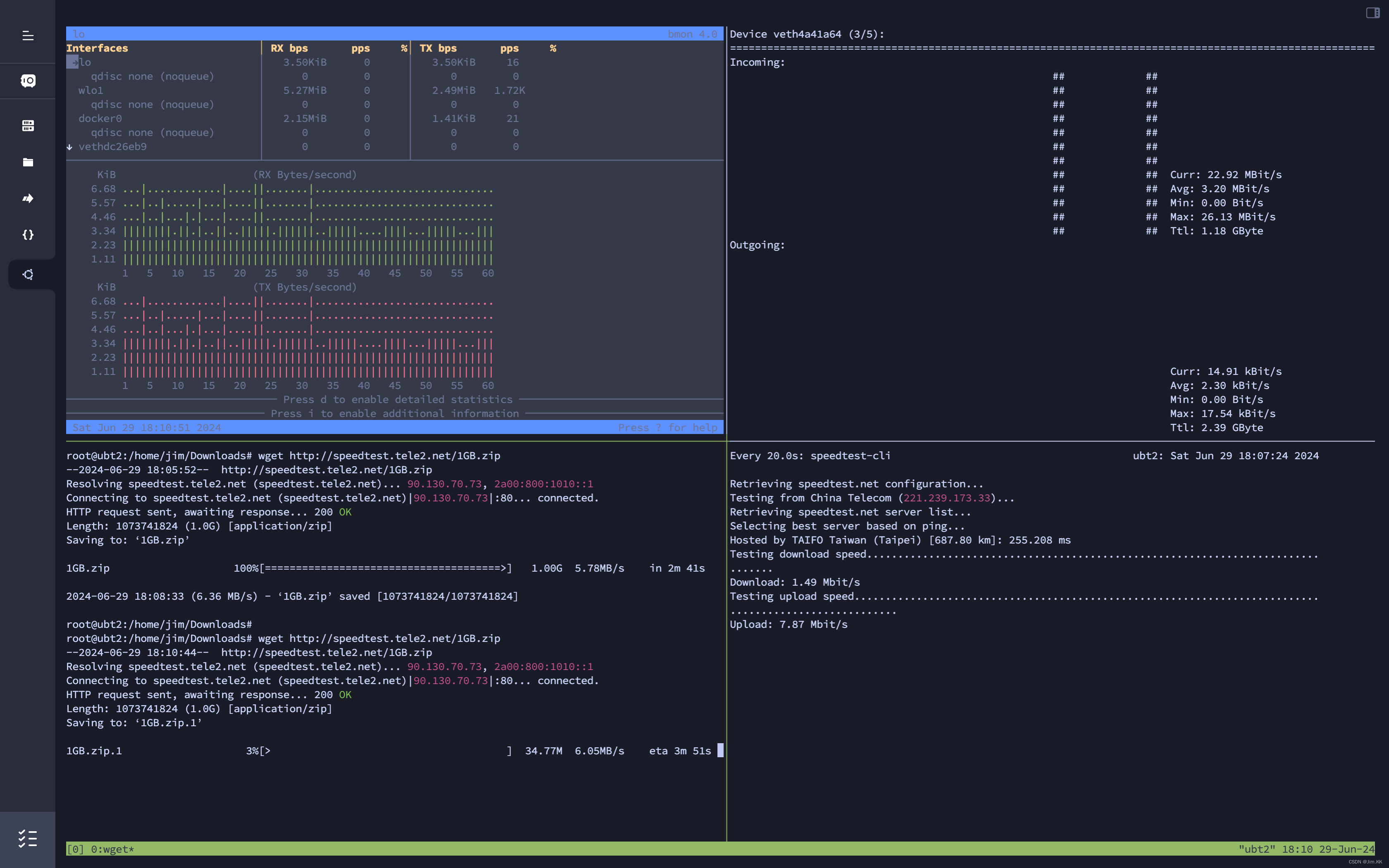Click 'Press ? for help' in bmon footer
The image size is (1389, 868).
coord(668,428)
